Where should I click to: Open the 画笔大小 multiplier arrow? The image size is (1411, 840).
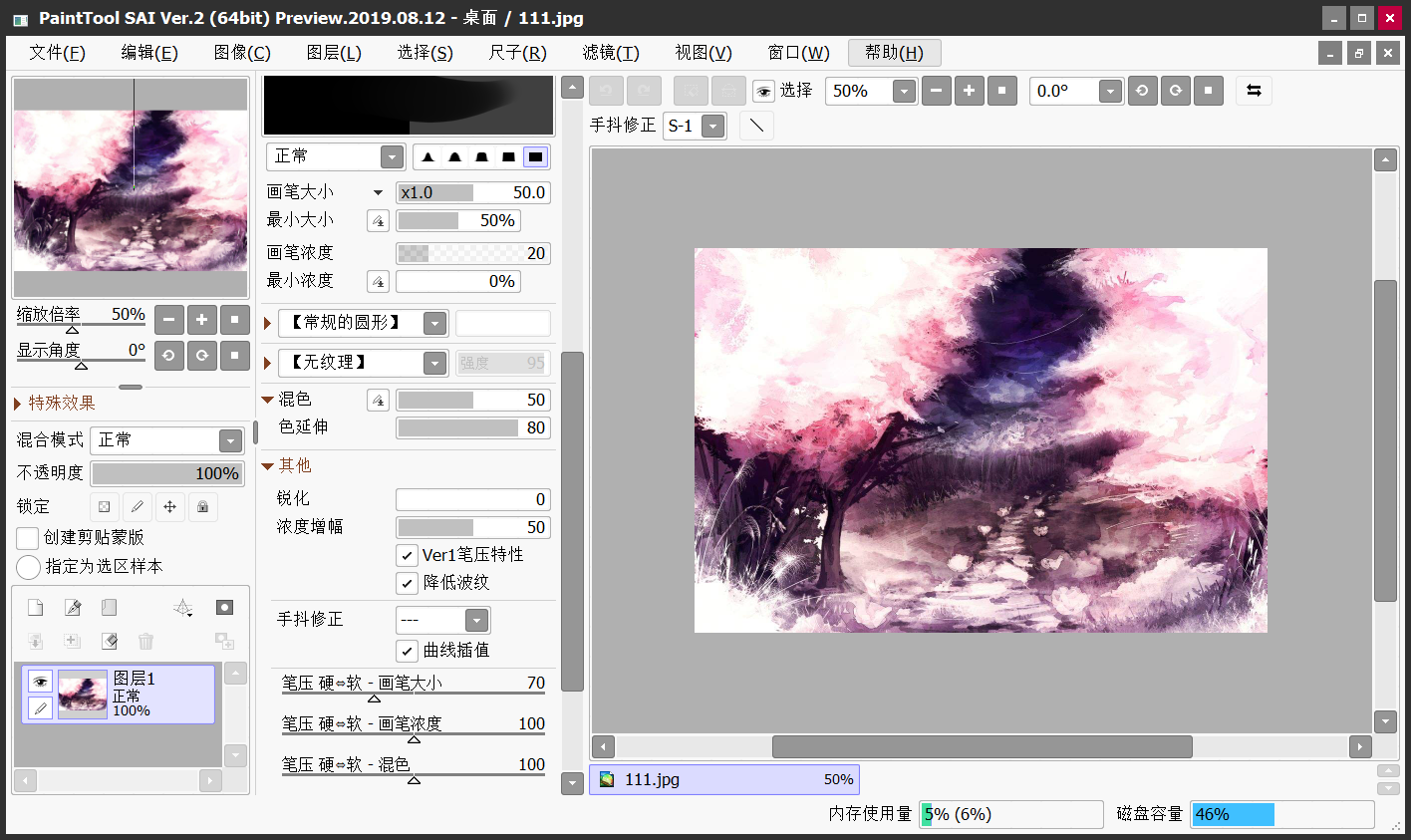[378, 192]
